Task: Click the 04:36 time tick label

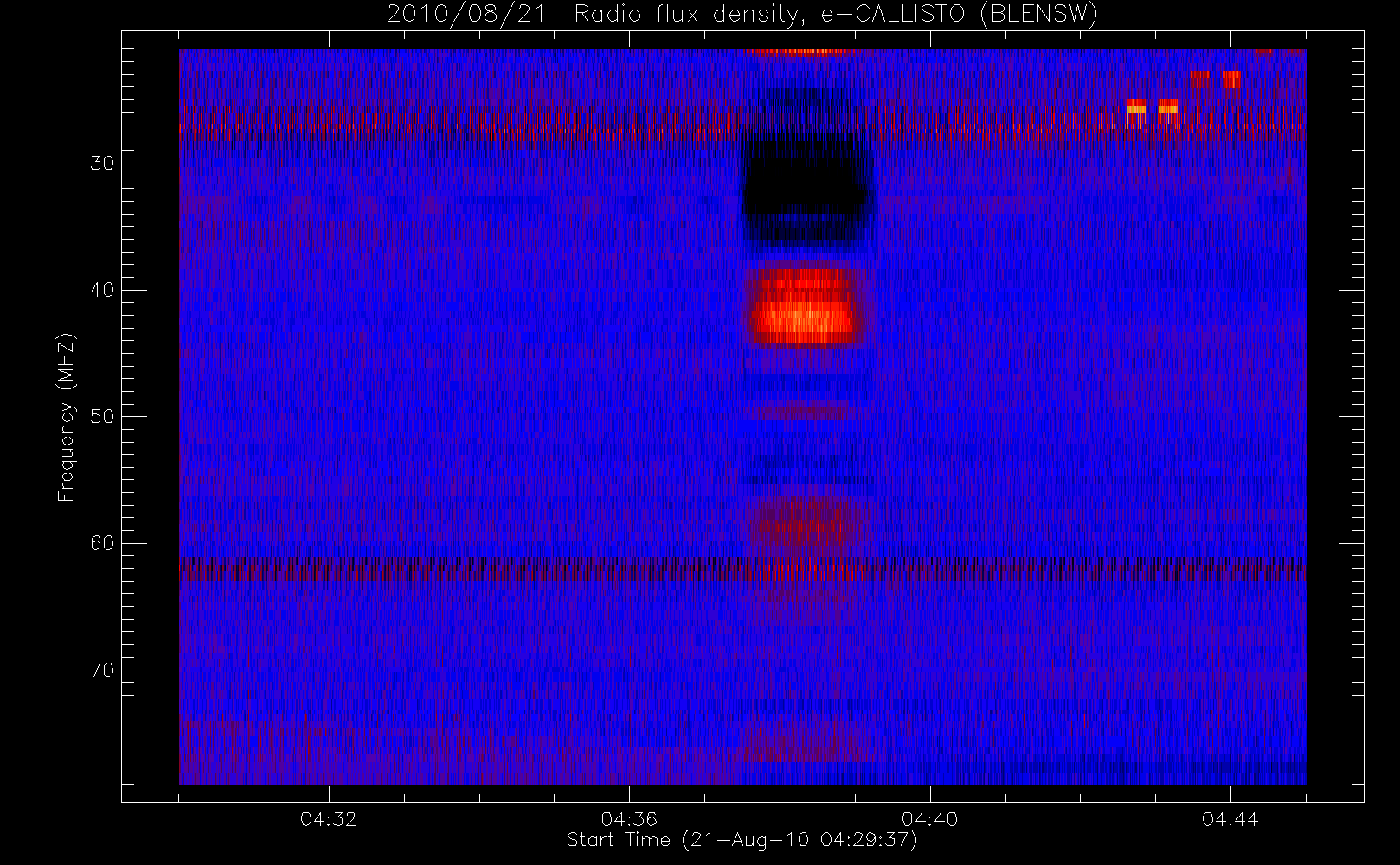Action: [x=629, y=819]
